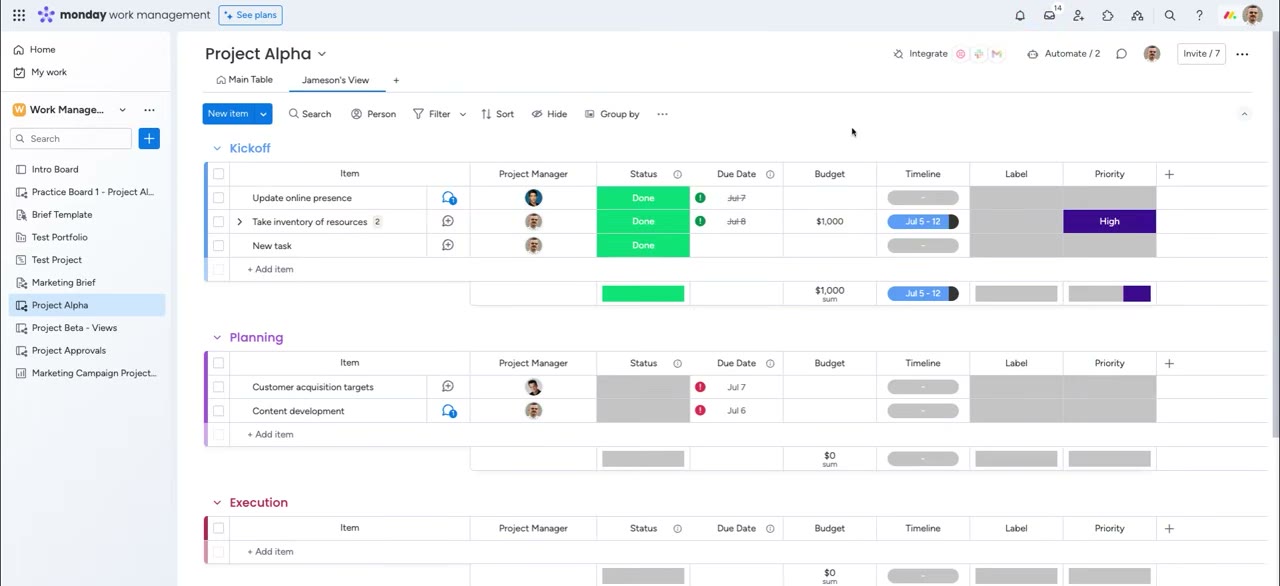Open the Invite / 7 button
The height and width of the screenshot is (586, 1280).
(1201, 54)
